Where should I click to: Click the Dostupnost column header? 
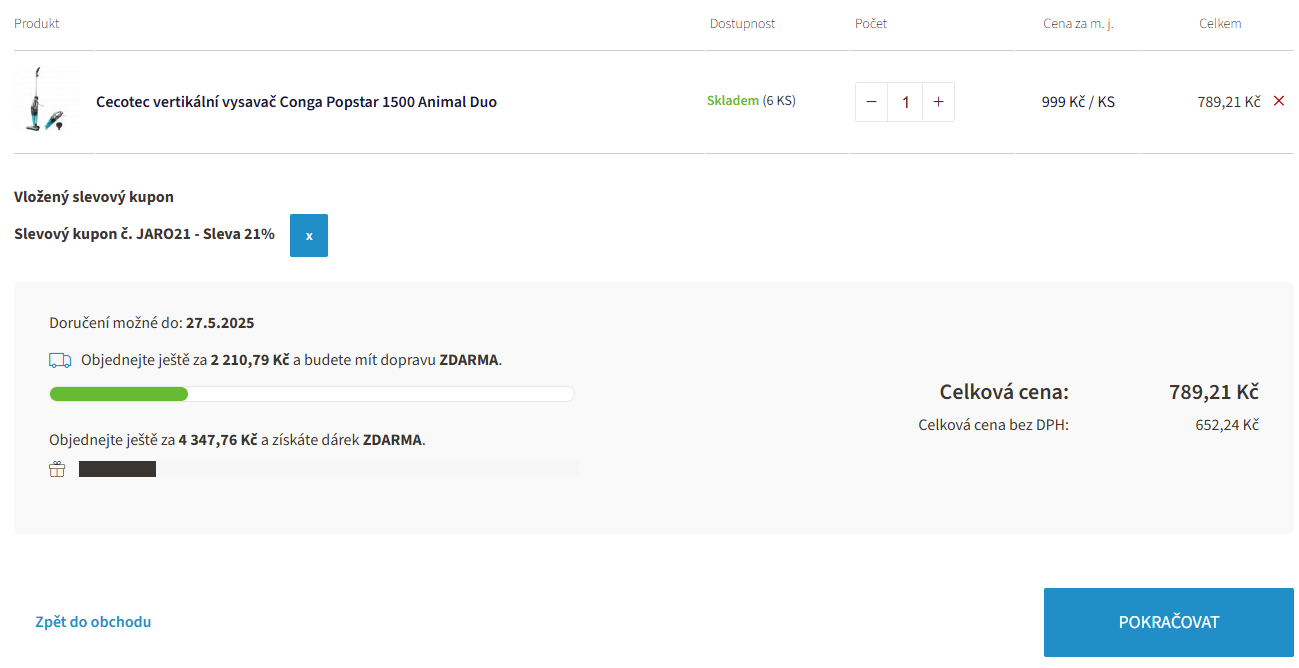coord(742,23)
